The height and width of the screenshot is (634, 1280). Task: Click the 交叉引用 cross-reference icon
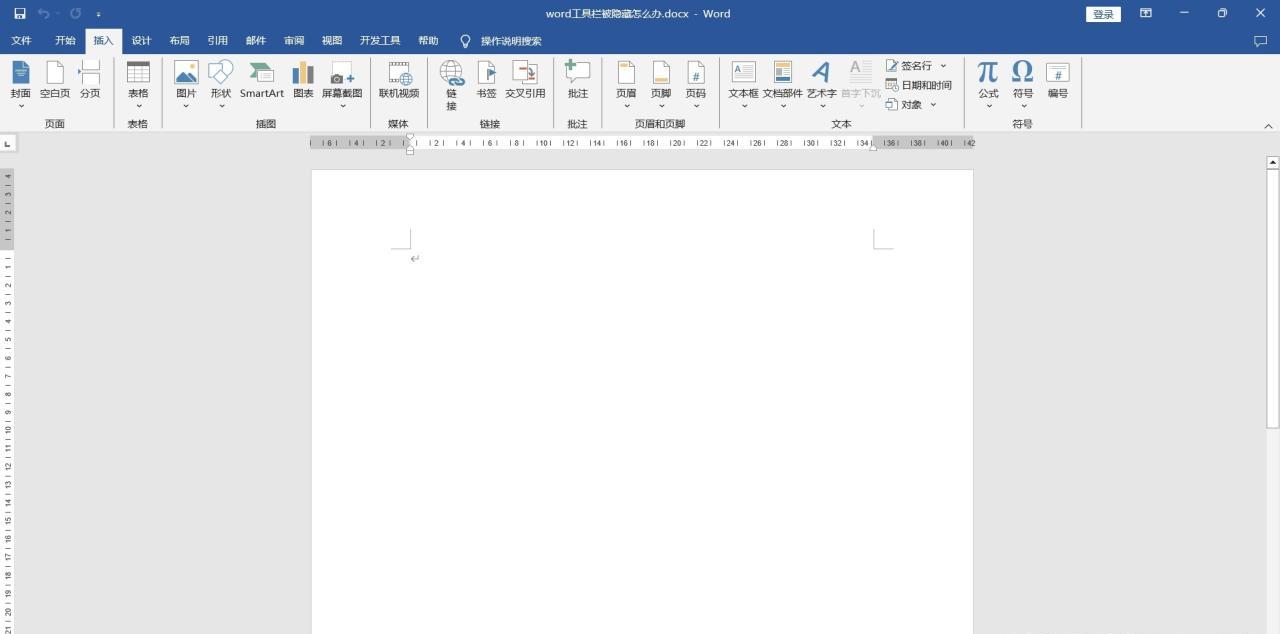tap(525, 80)
